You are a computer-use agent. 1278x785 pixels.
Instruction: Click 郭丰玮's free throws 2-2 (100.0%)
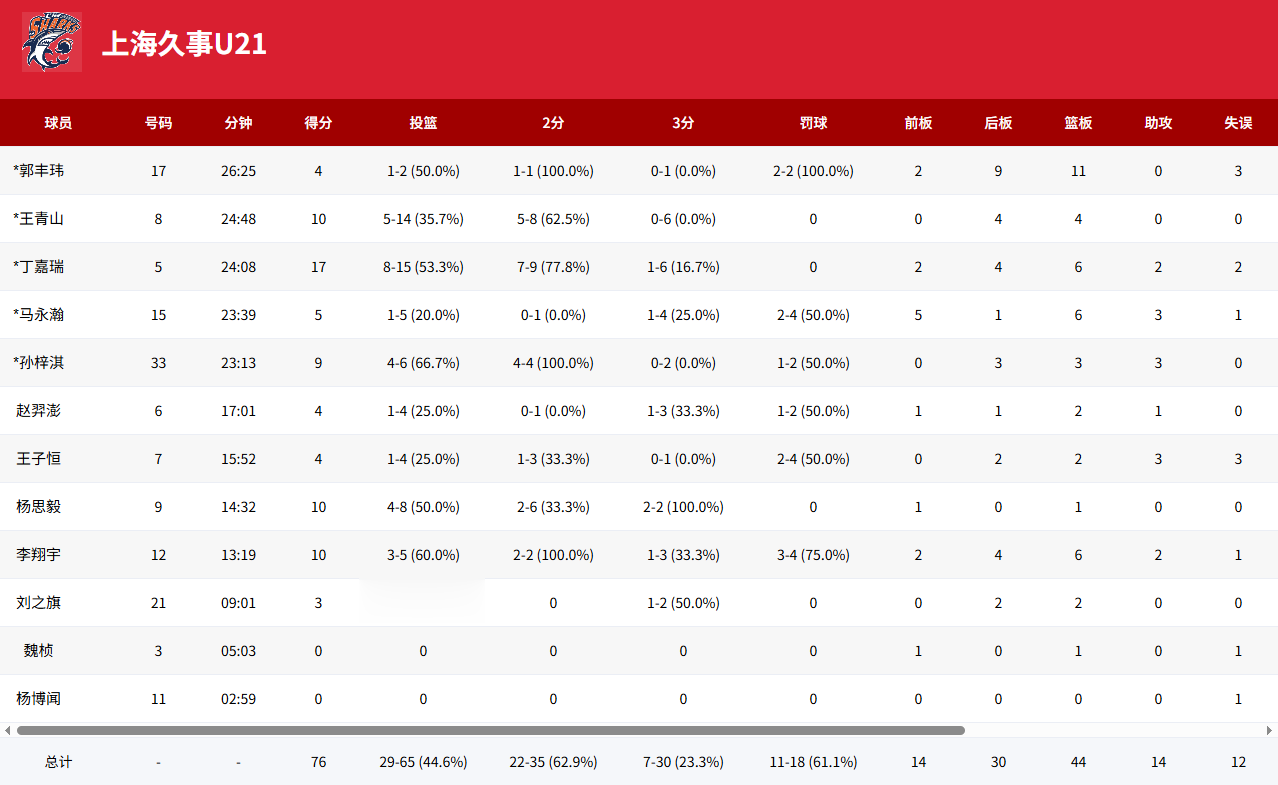tap(813, 171)
